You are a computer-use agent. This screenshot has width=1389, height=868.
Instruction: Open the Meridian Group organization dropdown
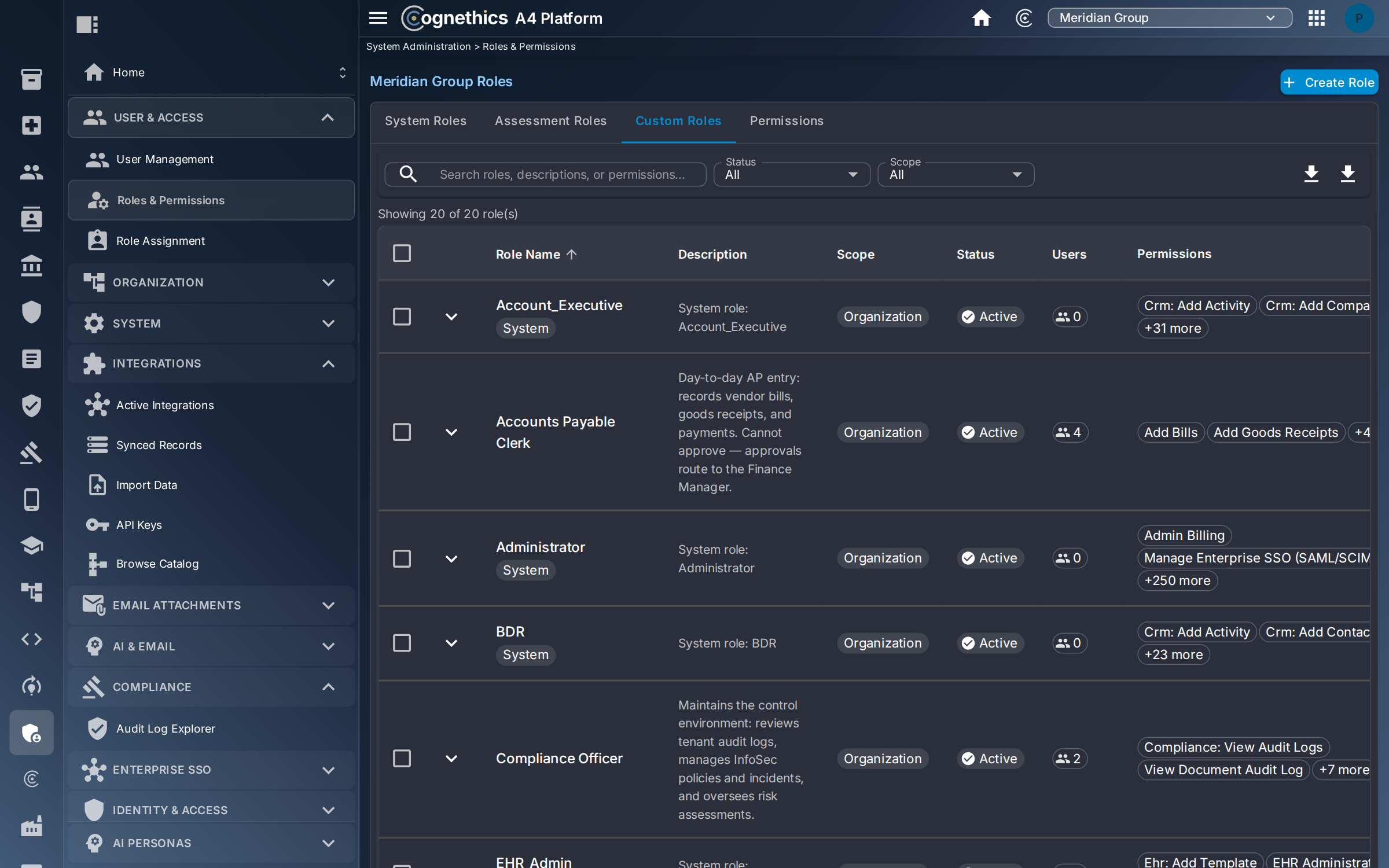[1169, 18]
